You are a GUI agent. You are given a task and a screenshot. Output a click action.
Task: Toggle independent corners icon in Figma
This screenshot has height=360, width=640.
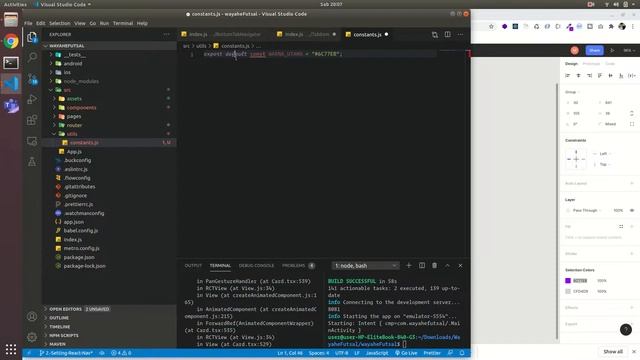(632, 124)
